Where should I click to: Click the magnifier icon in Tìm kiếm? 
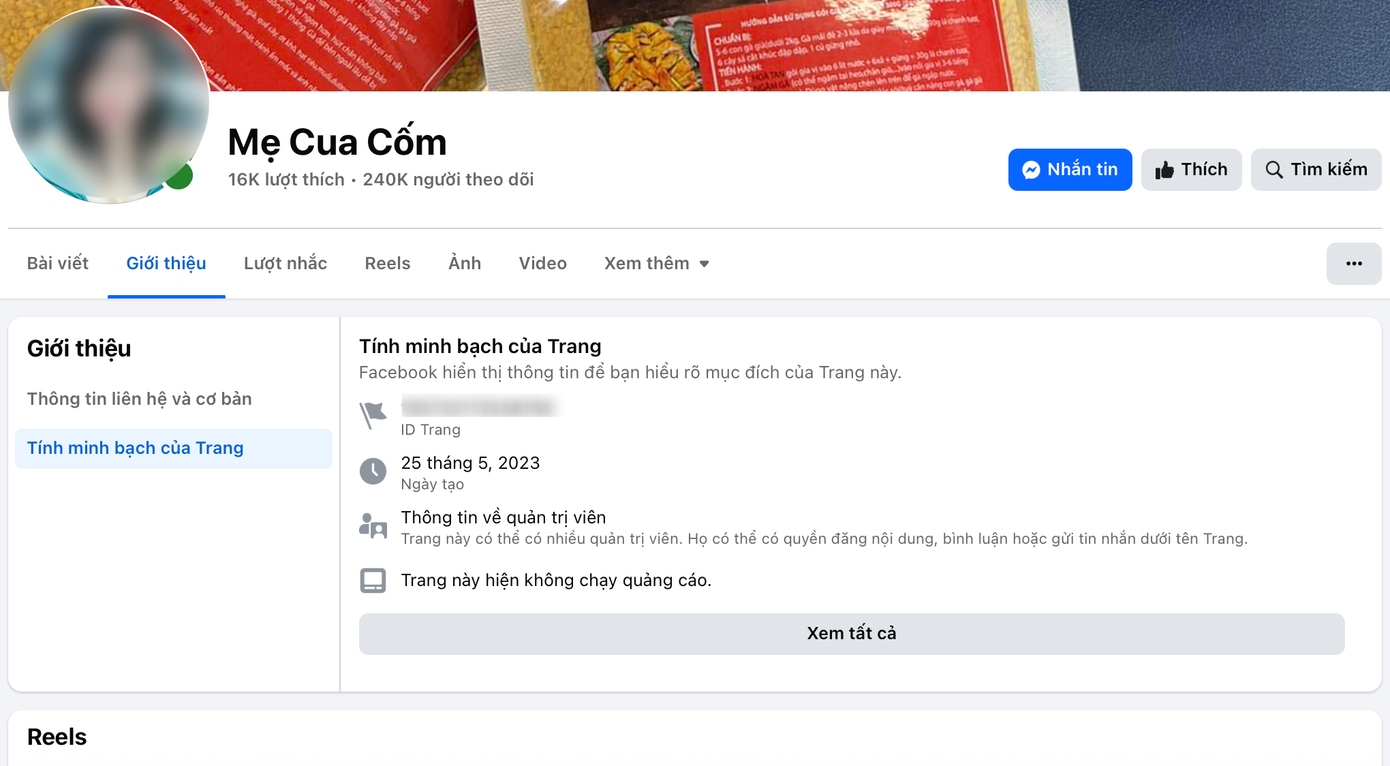pyautogui.click(x=1274, y=170)
